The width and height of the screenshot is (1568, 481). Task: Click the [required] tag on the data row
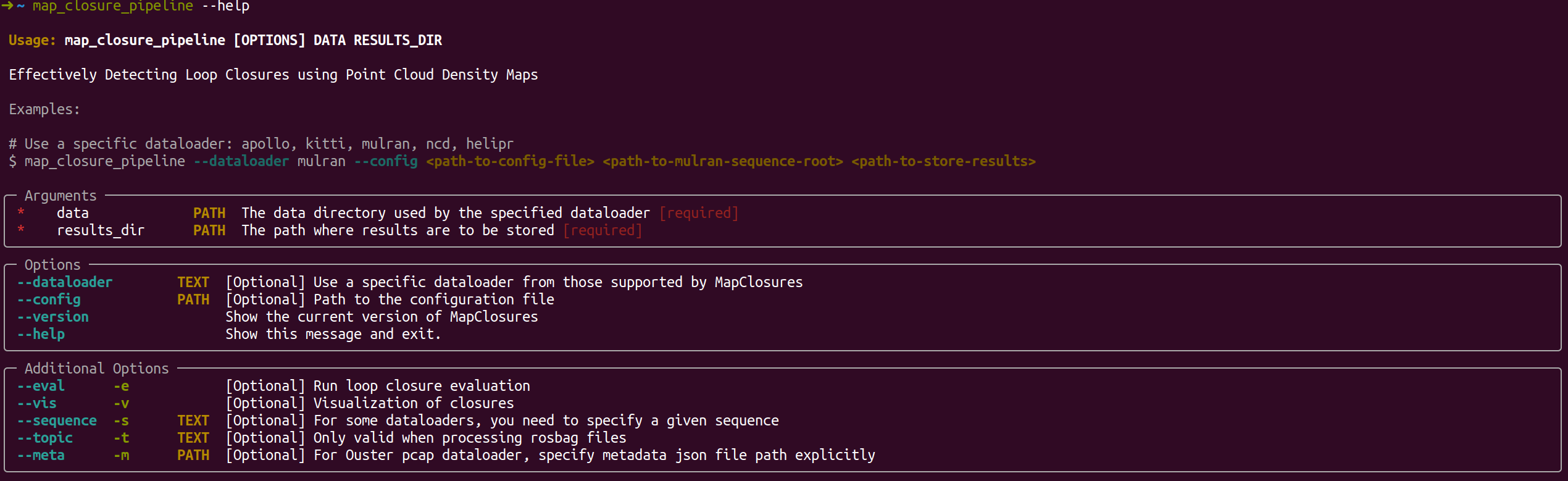point(699,213)
